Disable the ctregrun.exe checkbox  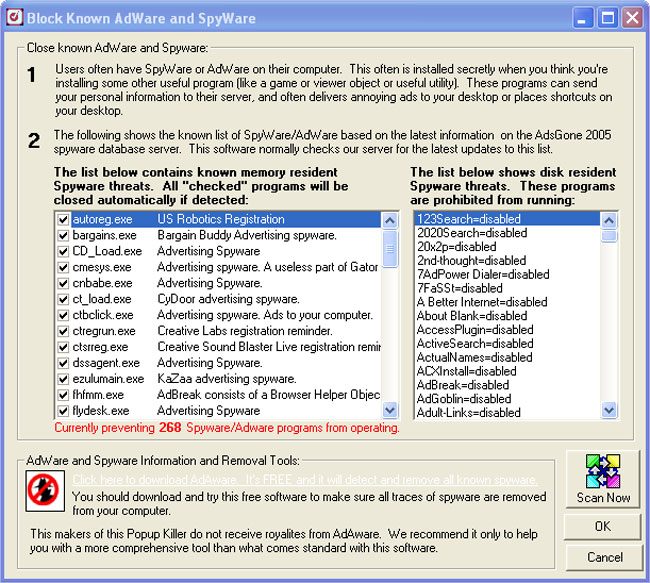click(x=63, y=331)
